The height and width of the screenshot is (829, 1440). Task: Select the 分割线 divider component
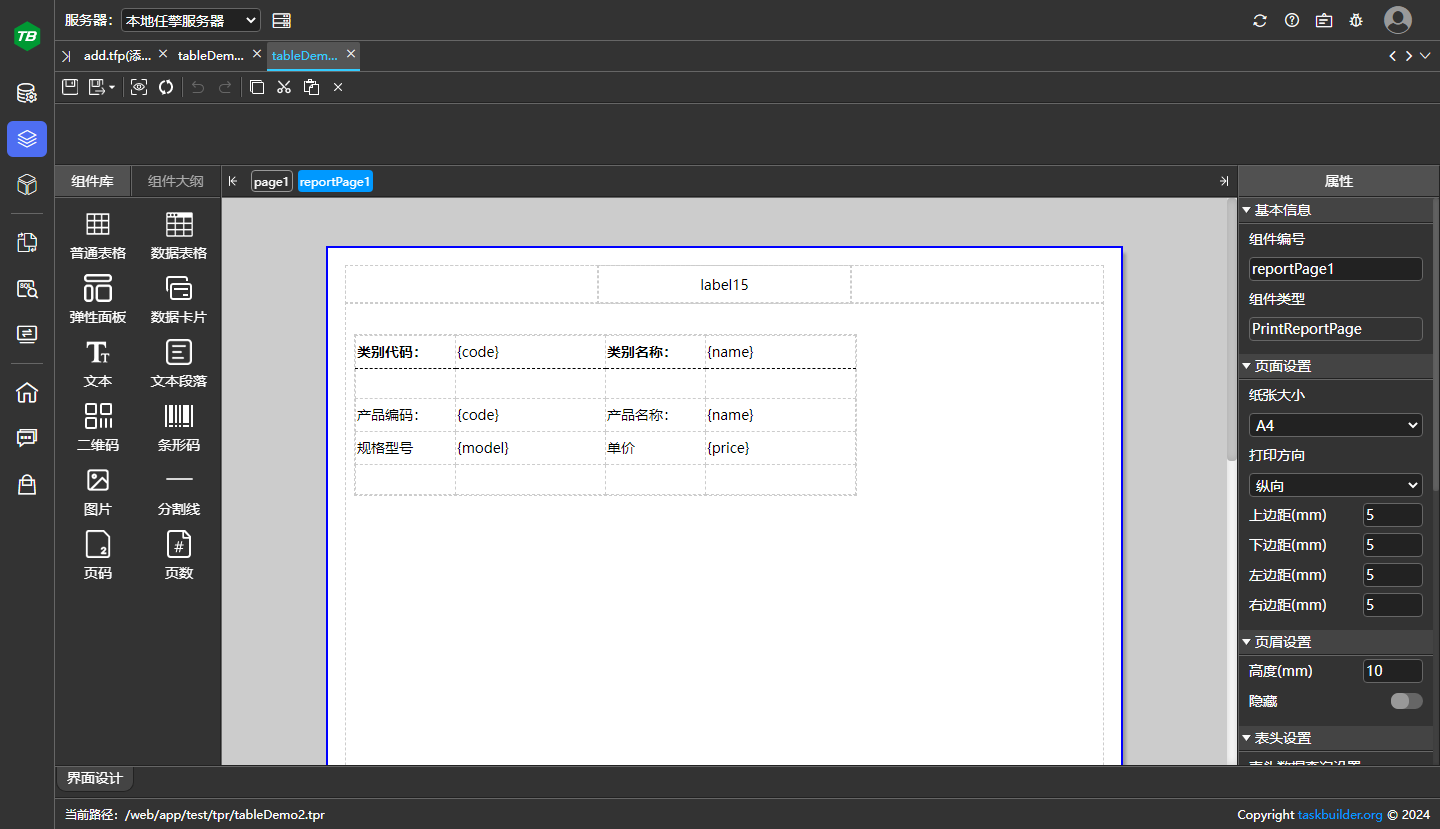click(x=179, y=492)
